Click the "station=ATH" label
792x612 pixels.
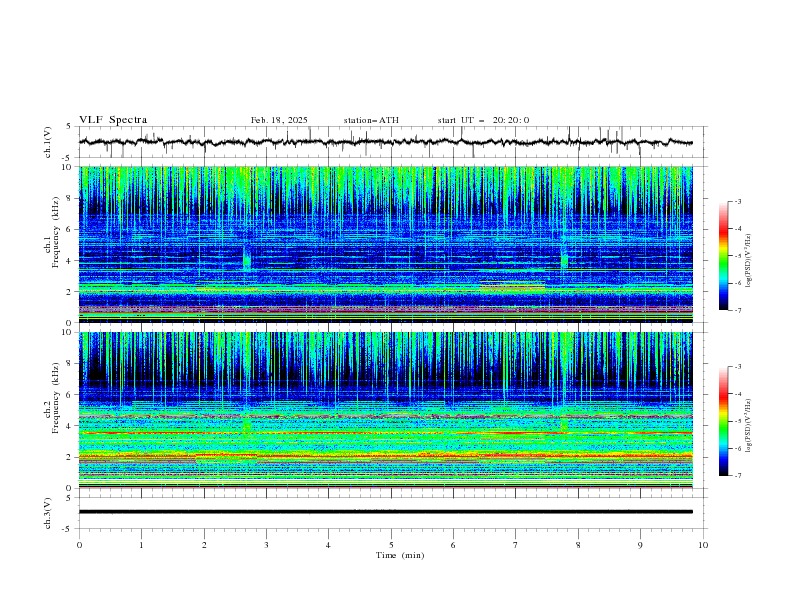[371, 120]
